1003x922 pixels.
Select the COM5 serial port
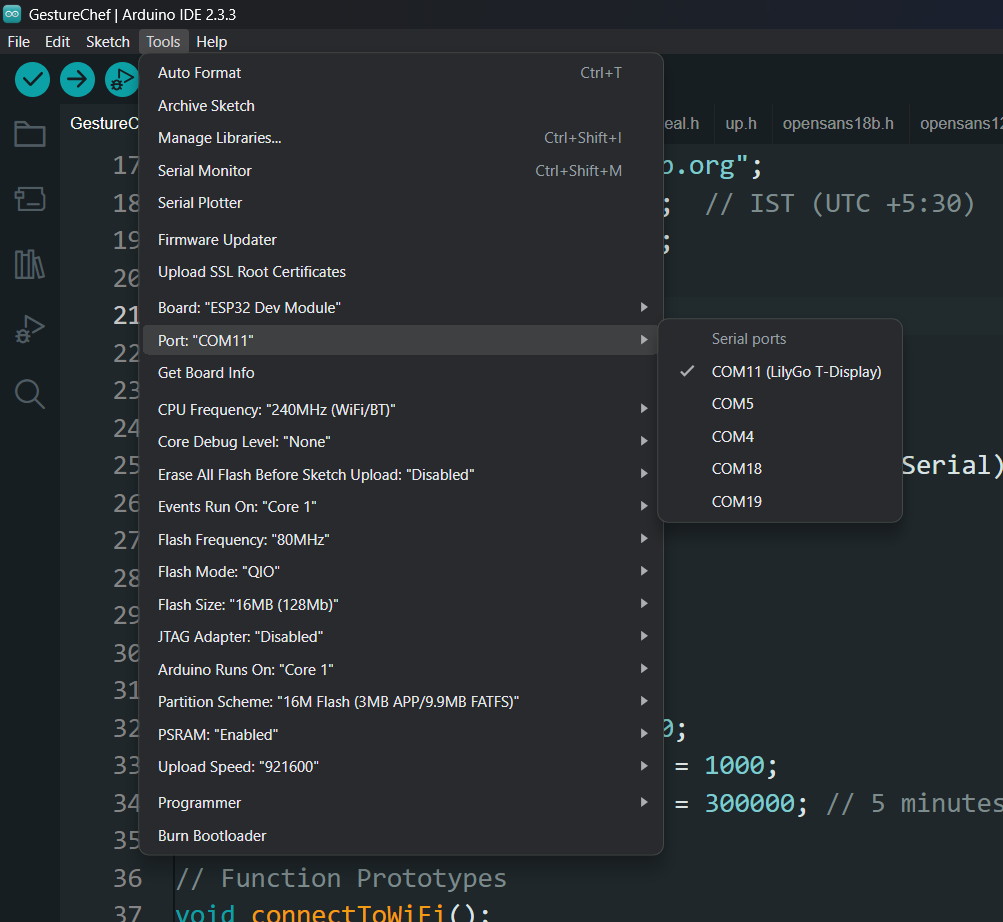pos(733,404)
